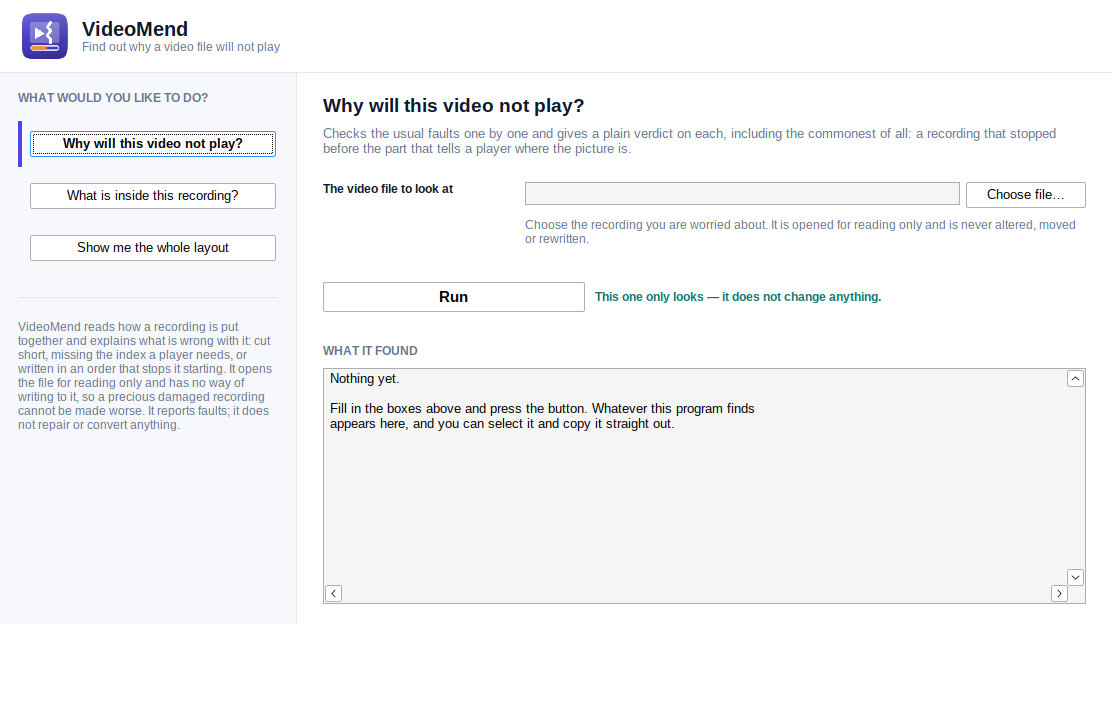This screenshot has height=726, width=1112.
Task: Click 'Find out why a video file will not play' subtitle
Action: [x=181, y=47]
